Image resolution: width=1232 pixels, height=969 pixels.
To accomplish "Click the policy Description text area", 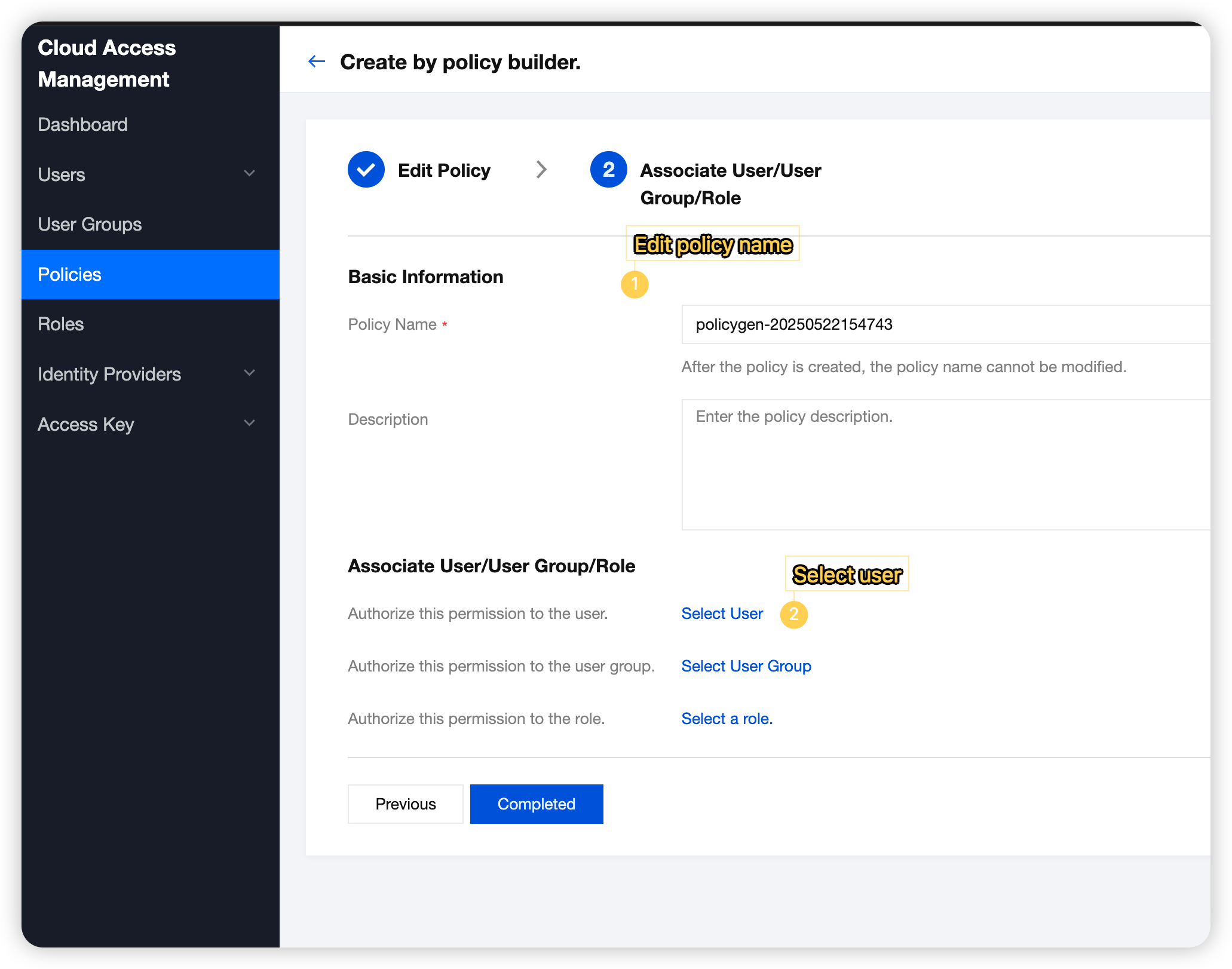I will coord(944,464).
